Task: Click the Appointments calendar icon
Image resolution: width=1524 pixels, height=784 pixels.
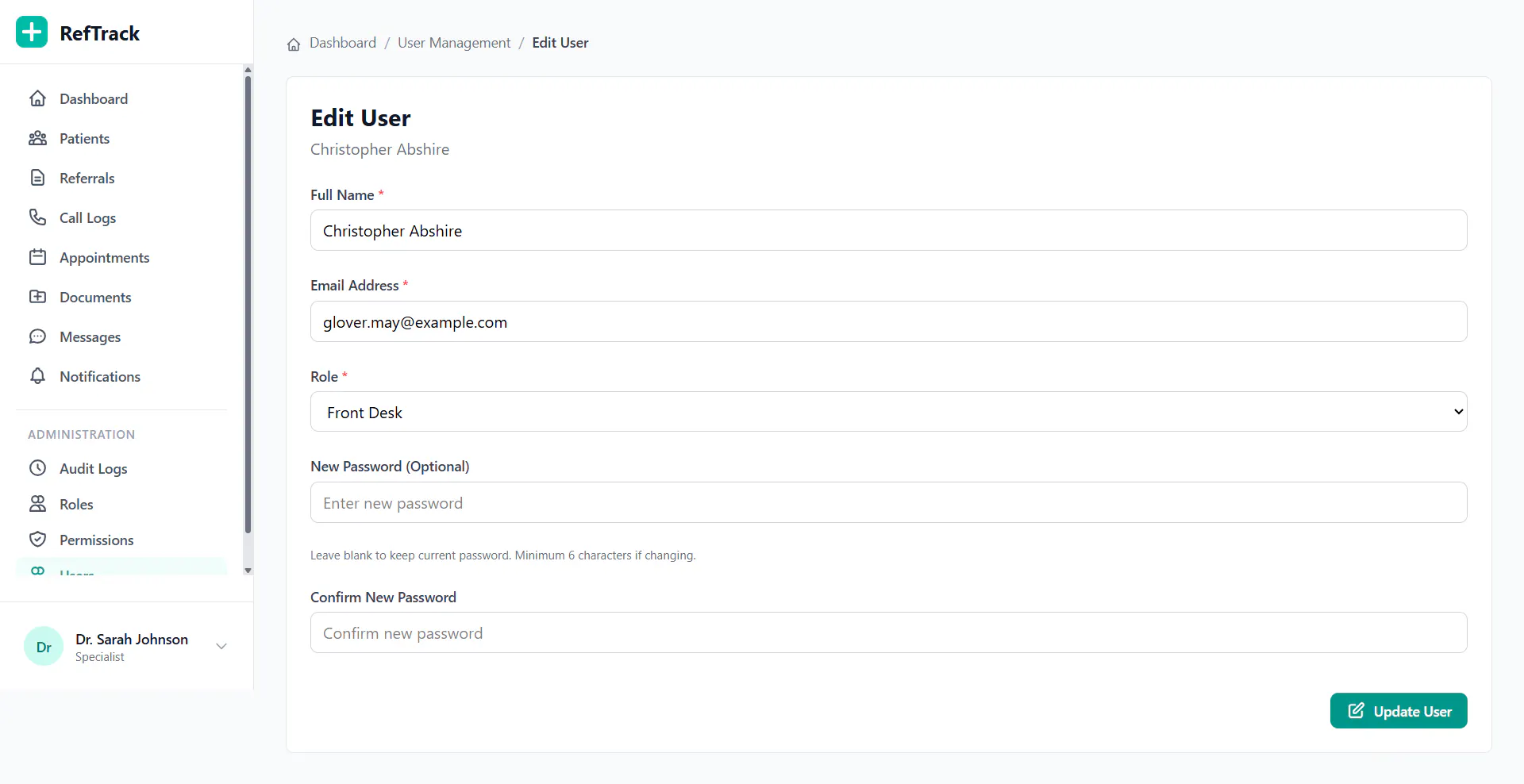Action: (37, 257)
